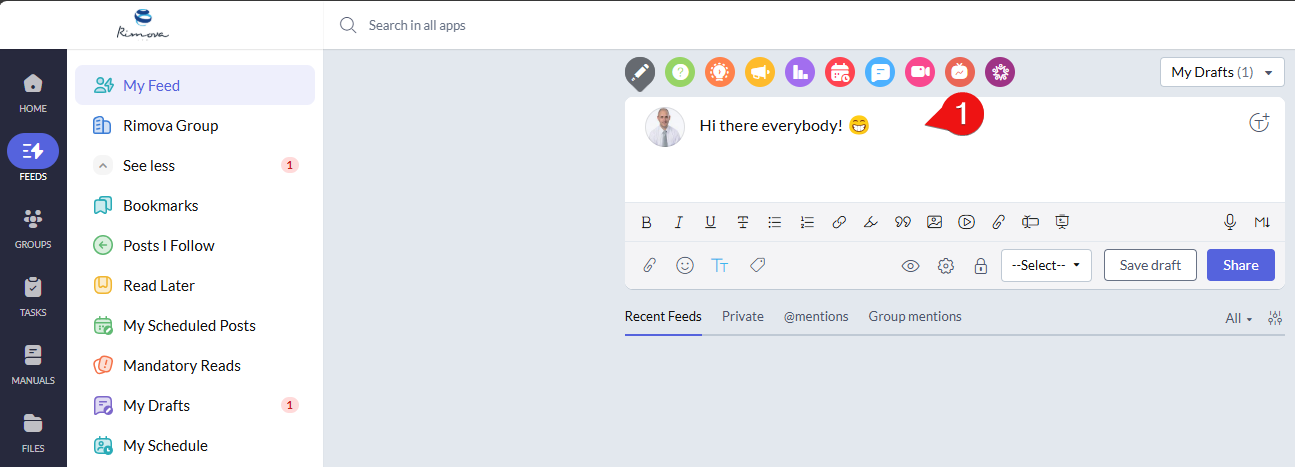
Task: Click the green question post icon
Action: coord(680,72)
